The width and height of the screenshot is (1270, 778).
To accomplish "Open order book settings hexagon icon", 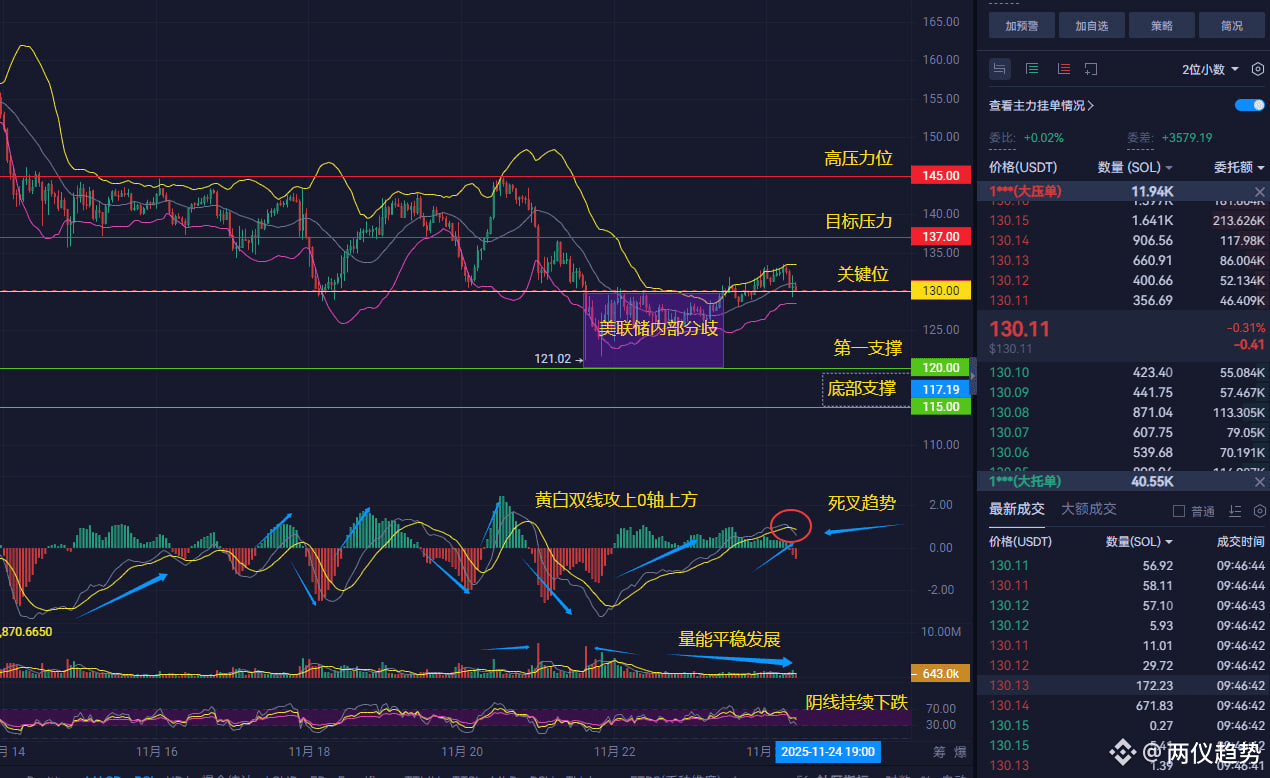I will coord(1258,69).
